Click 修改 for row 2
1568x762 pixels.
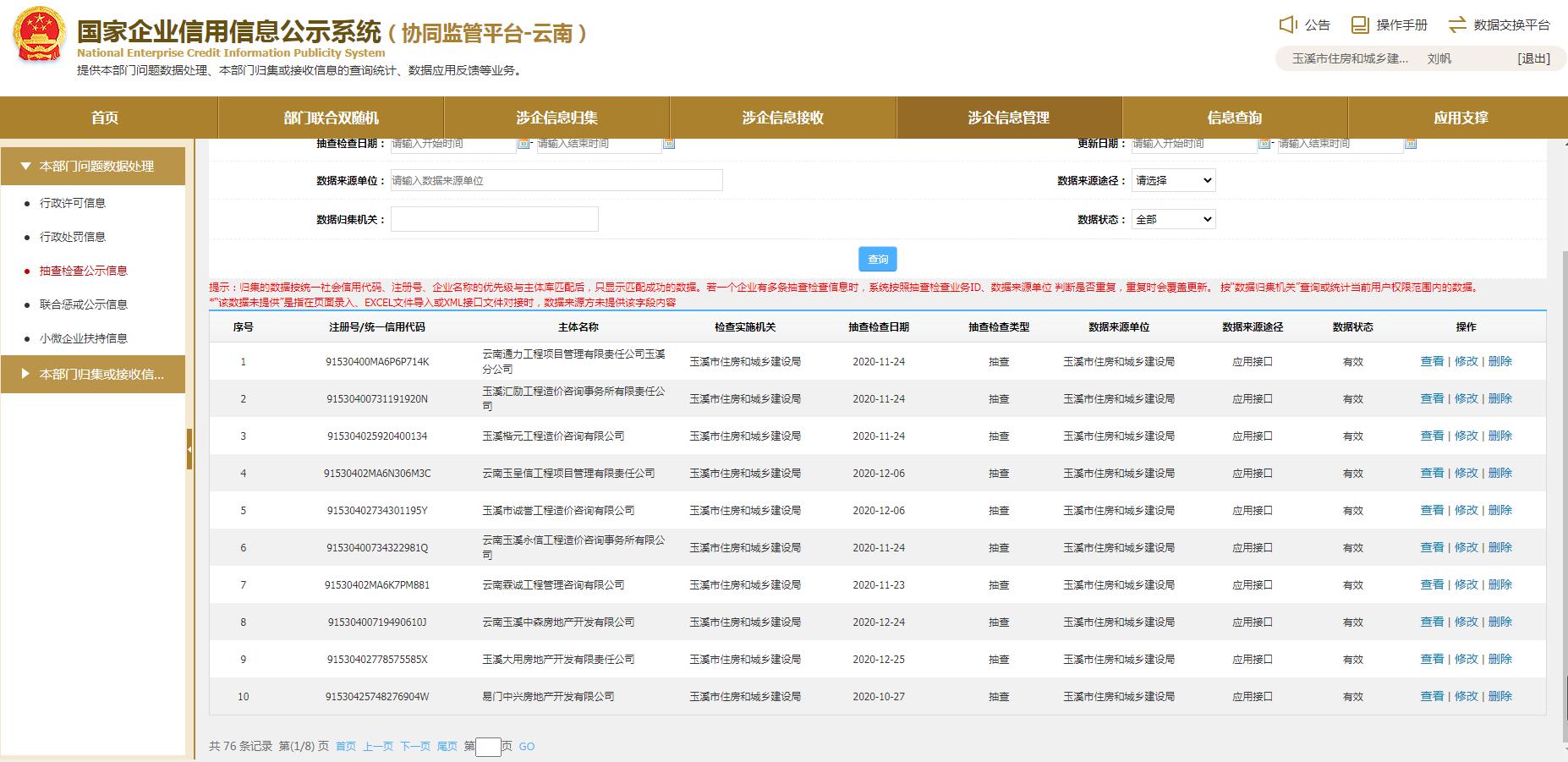point(1466,398)
